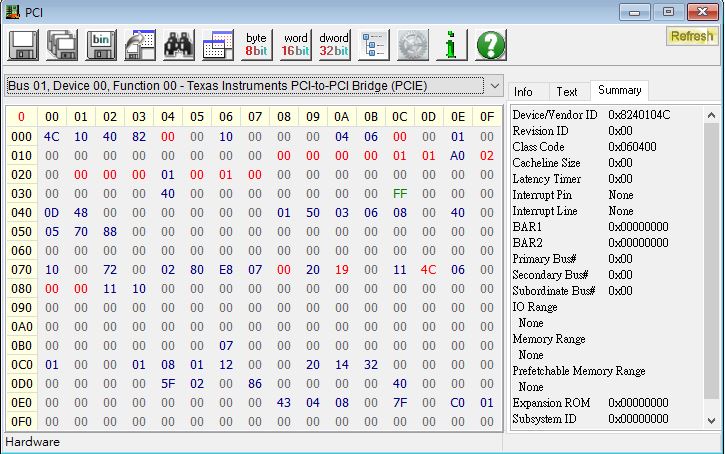
Task: Select cell 7F in row 0E0
Action: (x=400, y=403)
